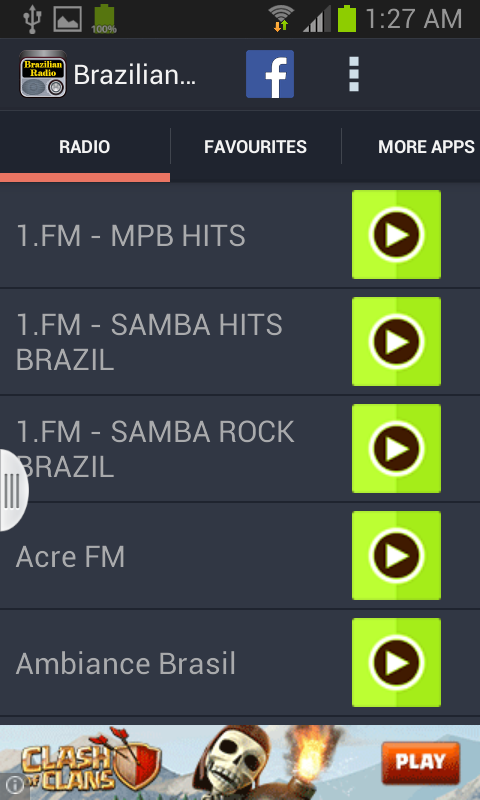Play the 1.FM - MPB HITS station

(396, 234)
